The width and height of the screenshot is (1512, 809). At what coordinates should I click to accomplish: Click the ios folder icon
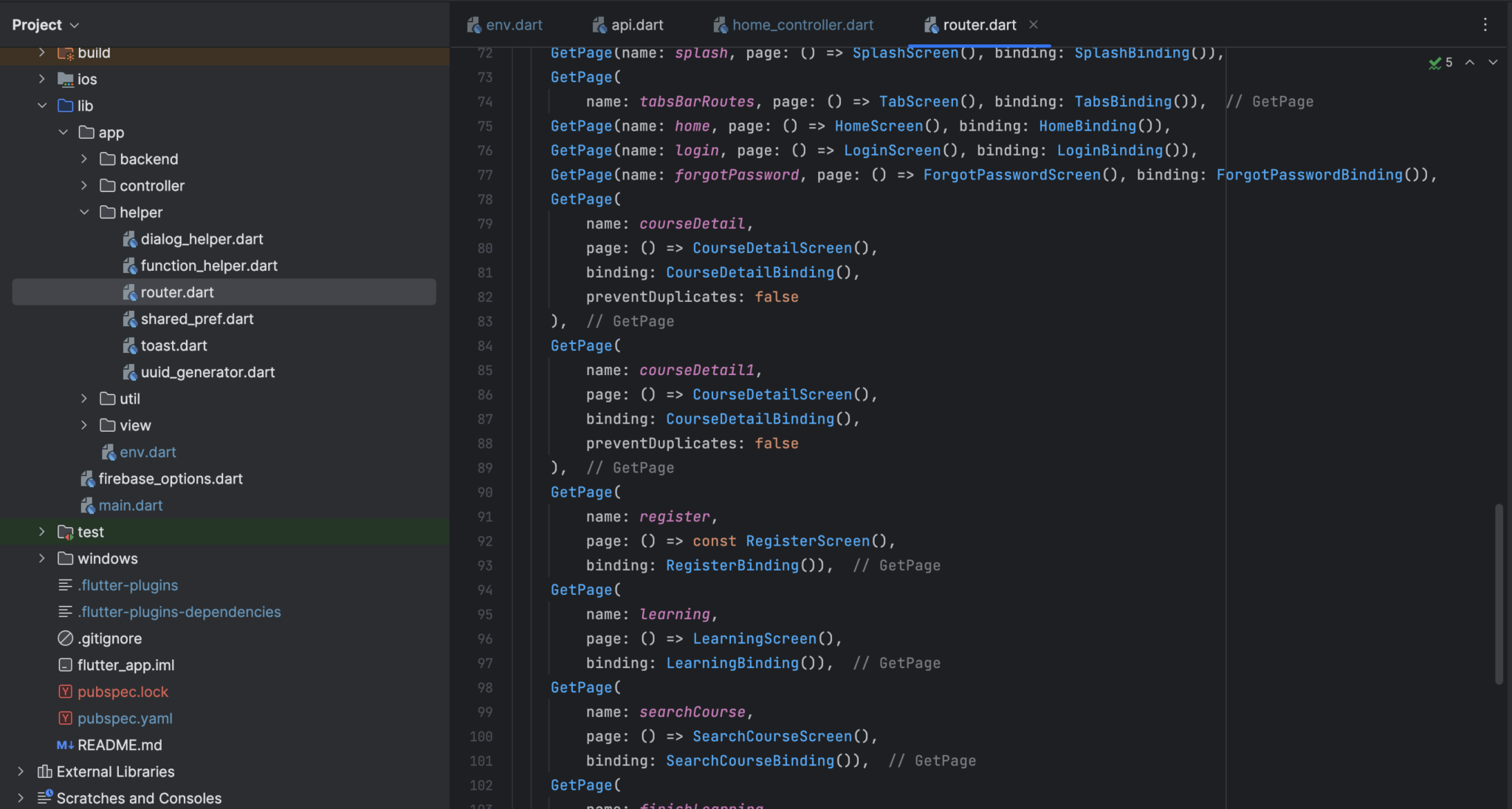point(66,79)
